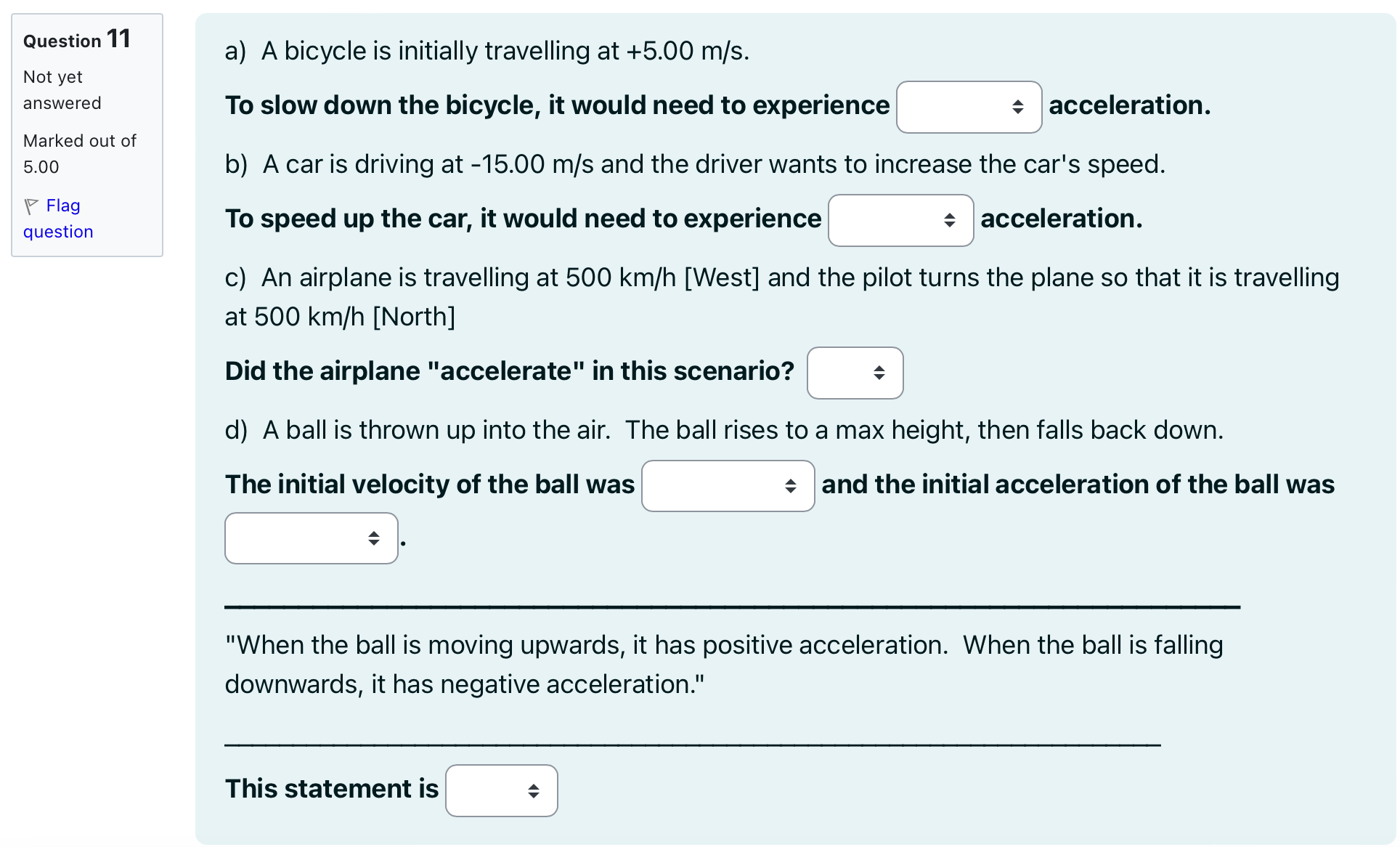Click the arrow icon on the car acceleration dropdown
The image size is (1400, 847).
coord(950,220)
